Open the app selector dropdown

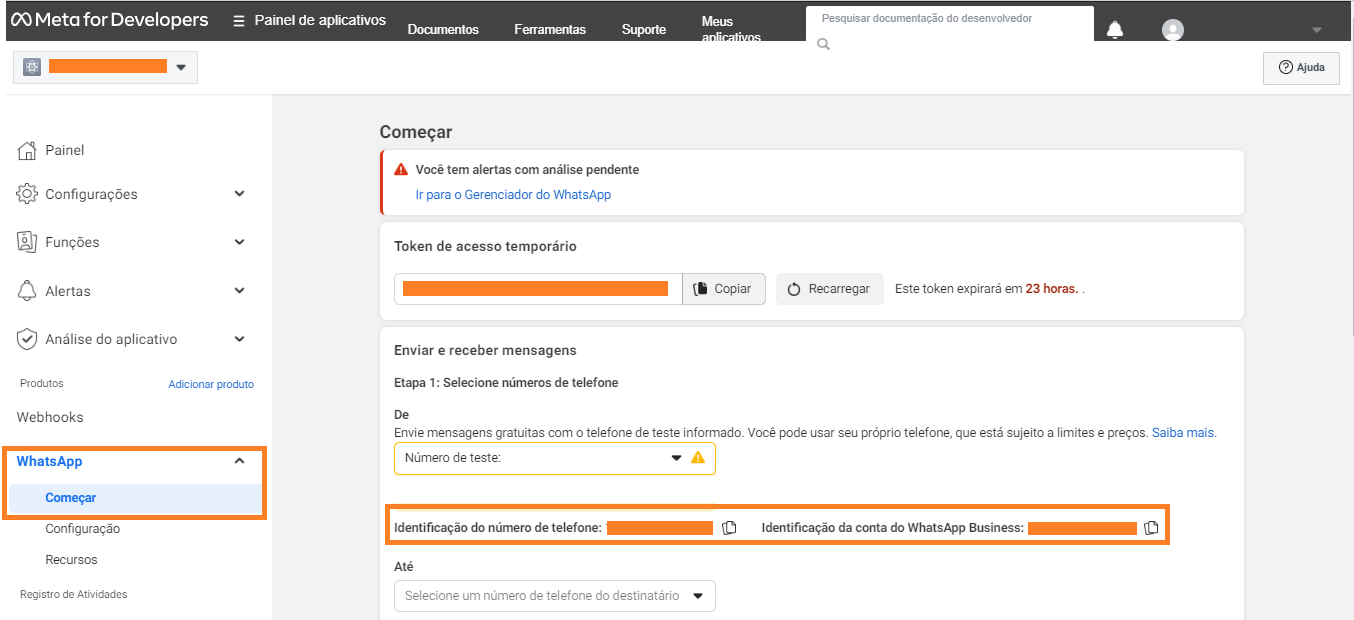[105, 67]
